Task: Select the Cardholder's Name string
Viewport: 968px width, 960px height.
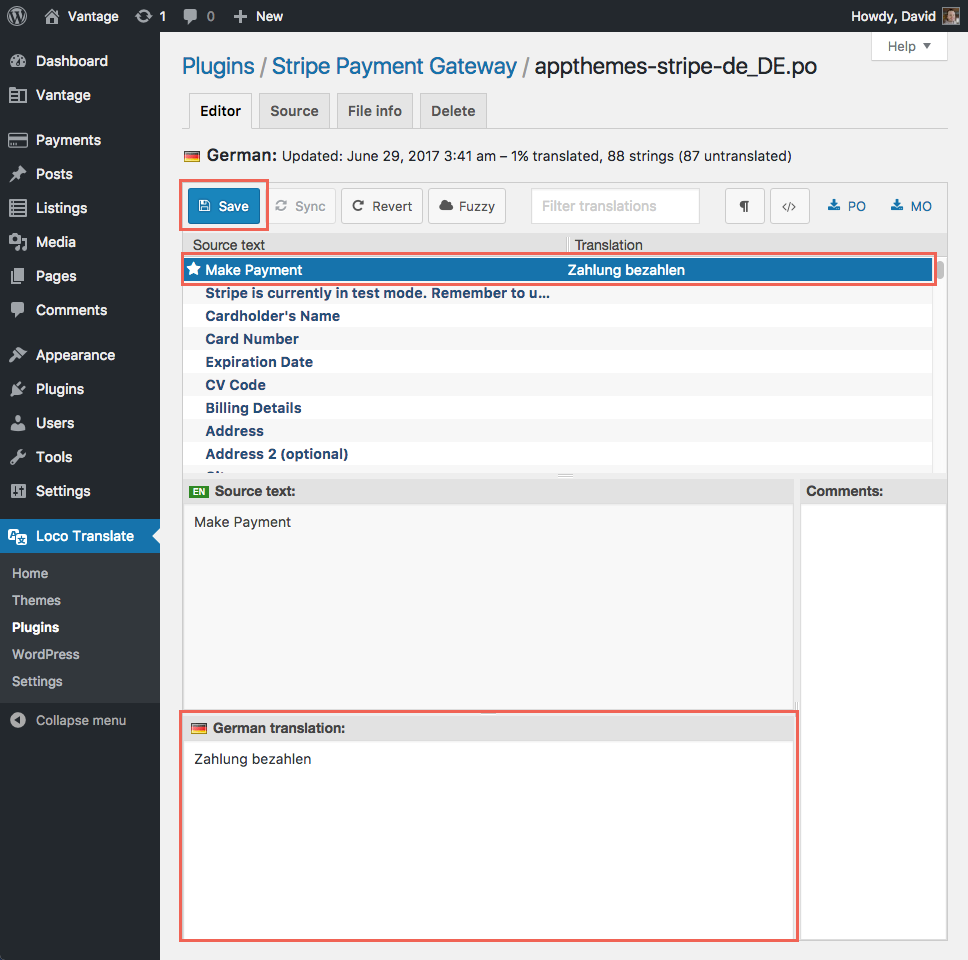Action: coord(558,316)
